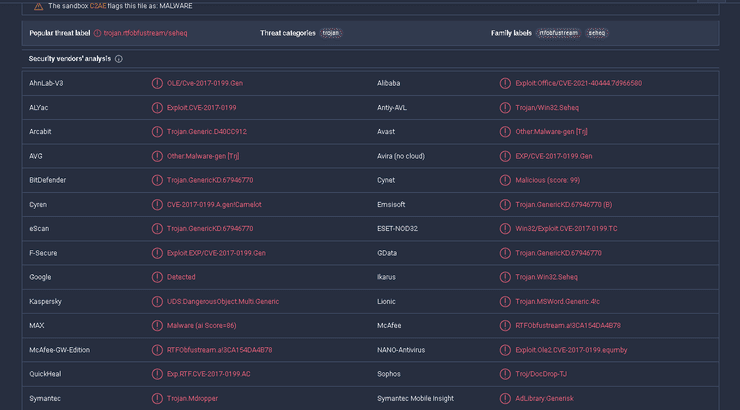Click the alert icon in McAfee-GW-Edition row
This screenshot has height=410, width=740.
[157, 350]
